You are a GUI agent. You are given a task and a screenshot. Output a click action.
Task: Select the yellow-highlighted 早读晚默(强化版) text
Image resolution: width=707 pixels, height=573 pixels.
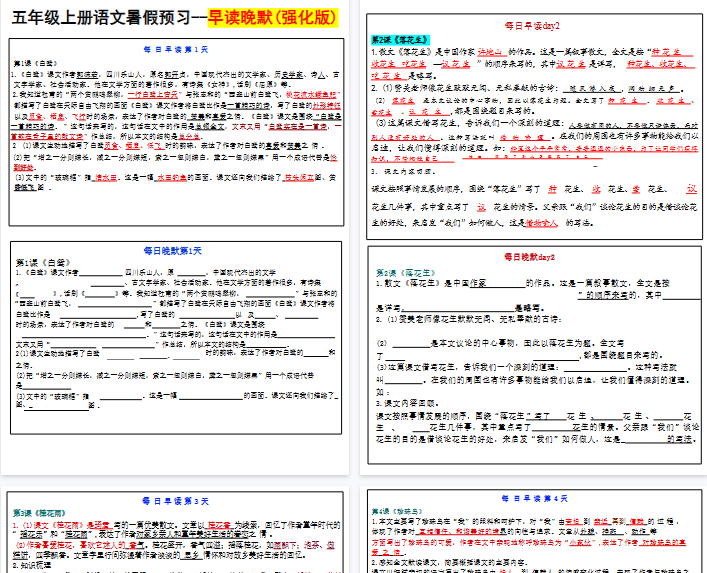(273, 18)
